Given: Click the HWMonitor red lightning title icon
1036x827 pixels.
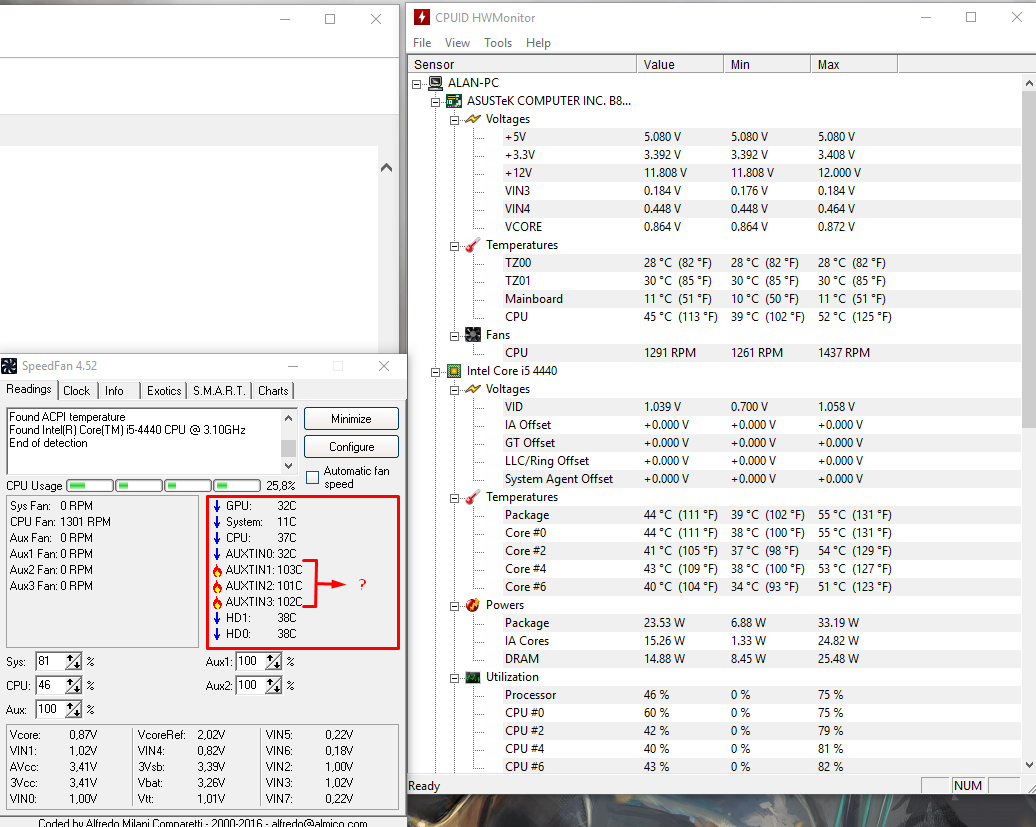Looking at the screenshot, I should [422, 18].
